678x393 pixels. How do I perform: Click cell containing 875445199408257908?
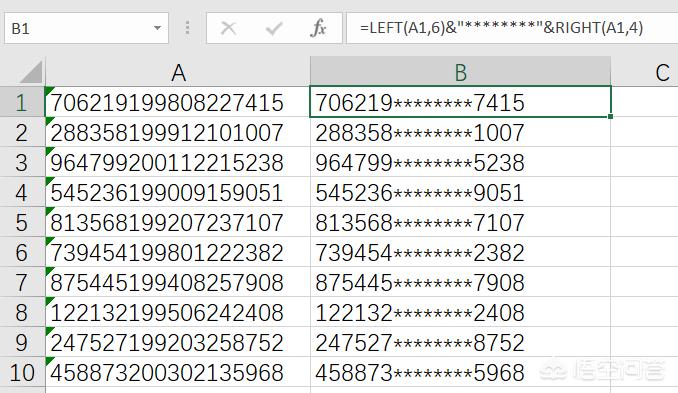pyautogui.click(x=178, y=282)
